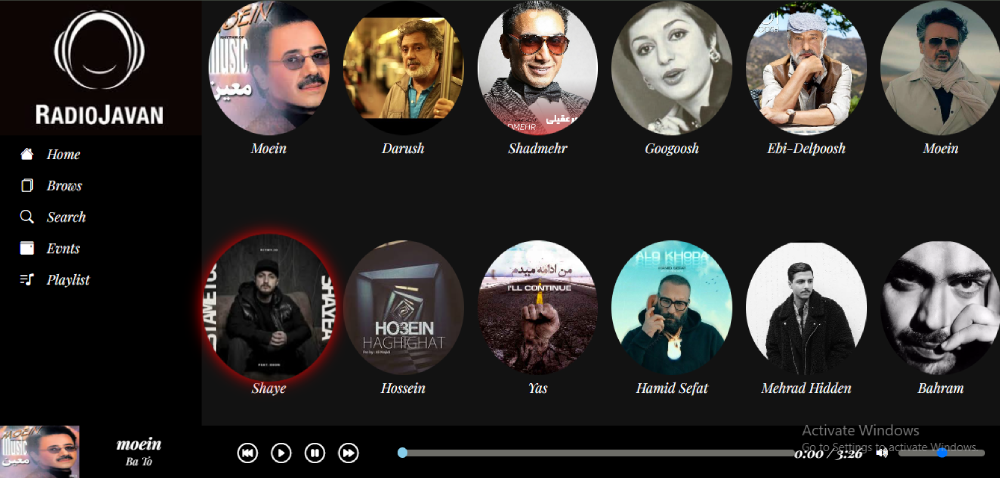Mute audio with the speaker icon

[x=882, y=453]
